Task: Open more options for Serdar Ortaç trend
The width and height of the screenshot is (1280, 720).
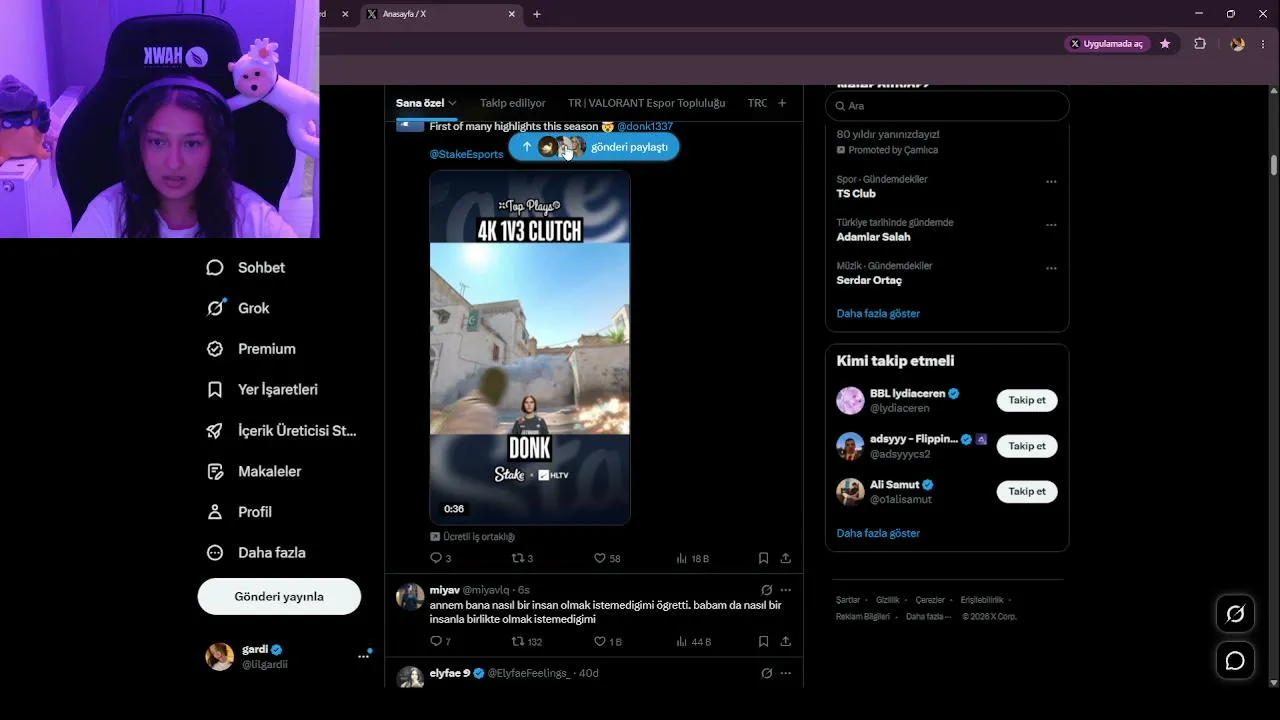Action: coord(1051,268)
